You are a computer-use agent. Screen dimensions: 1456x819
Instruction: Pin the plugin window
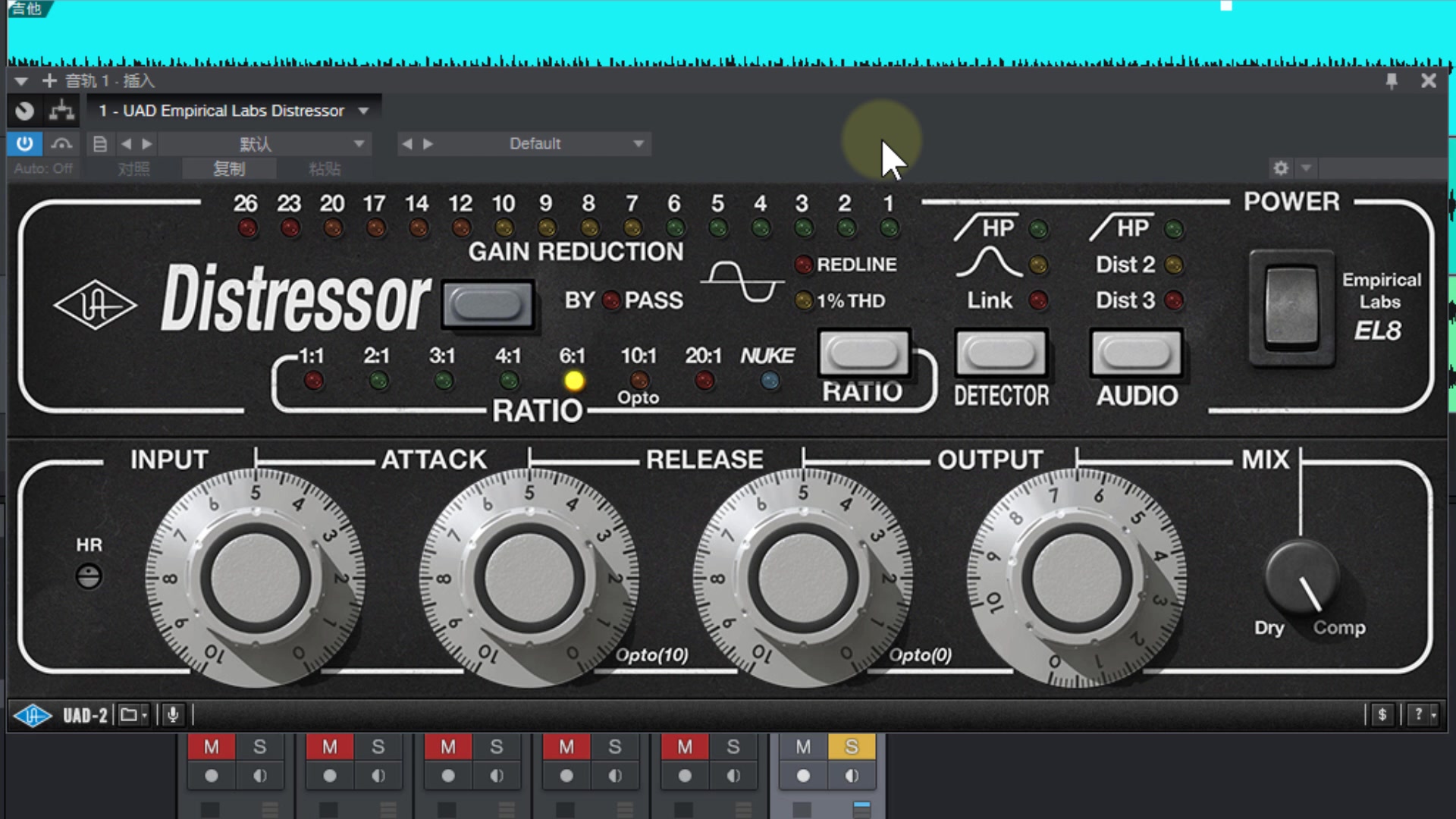(1391, 81)
